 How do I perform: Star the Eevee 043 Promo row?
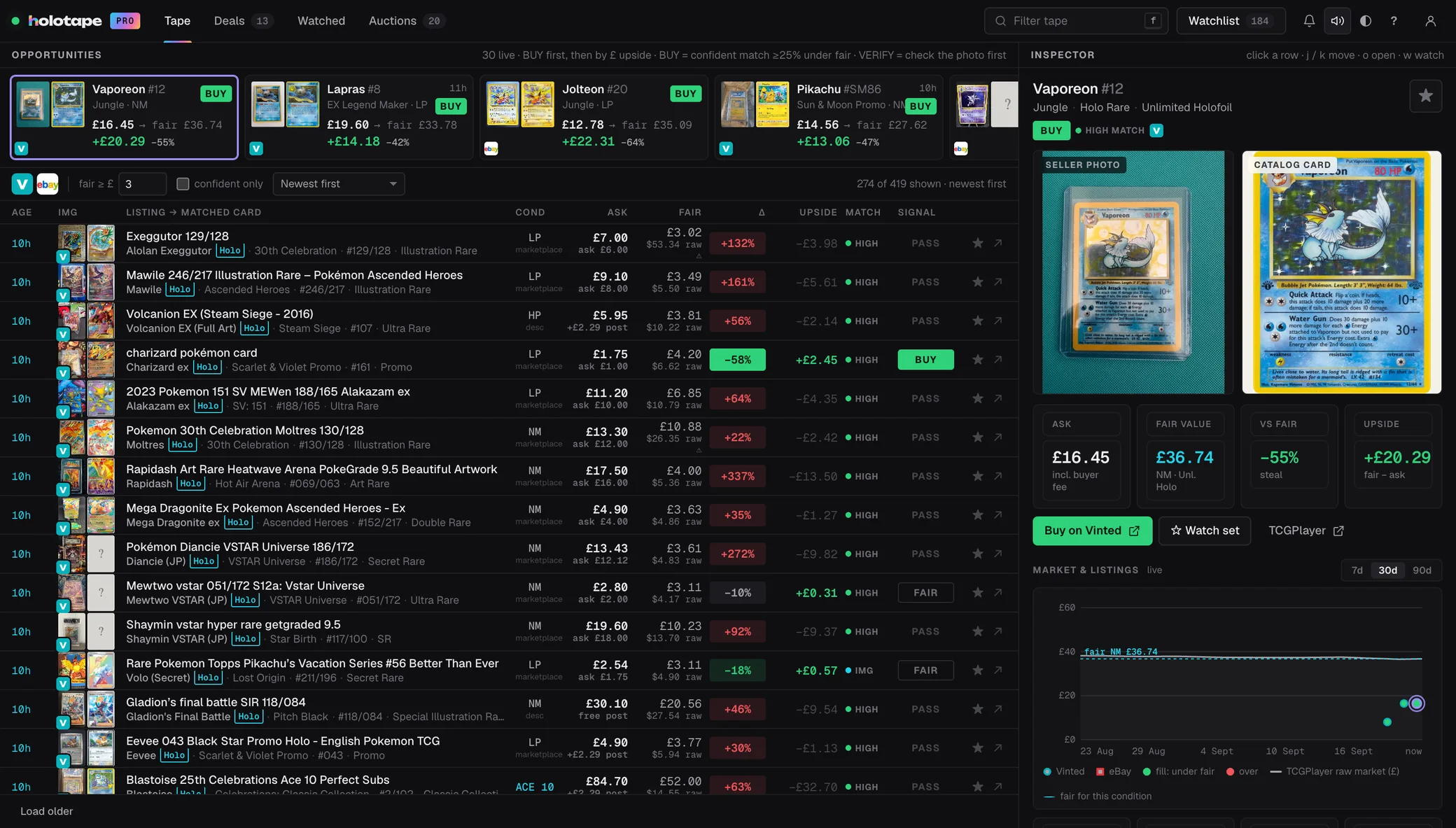point(978,748)
